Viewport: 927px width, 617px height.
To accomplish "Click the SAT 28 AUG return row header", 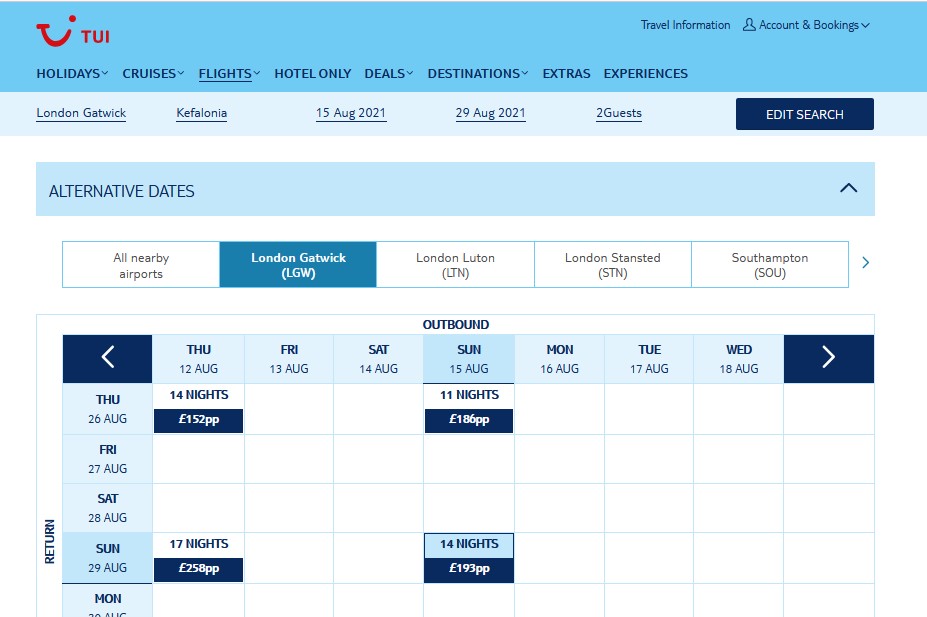I will click(x=108, y=508).
